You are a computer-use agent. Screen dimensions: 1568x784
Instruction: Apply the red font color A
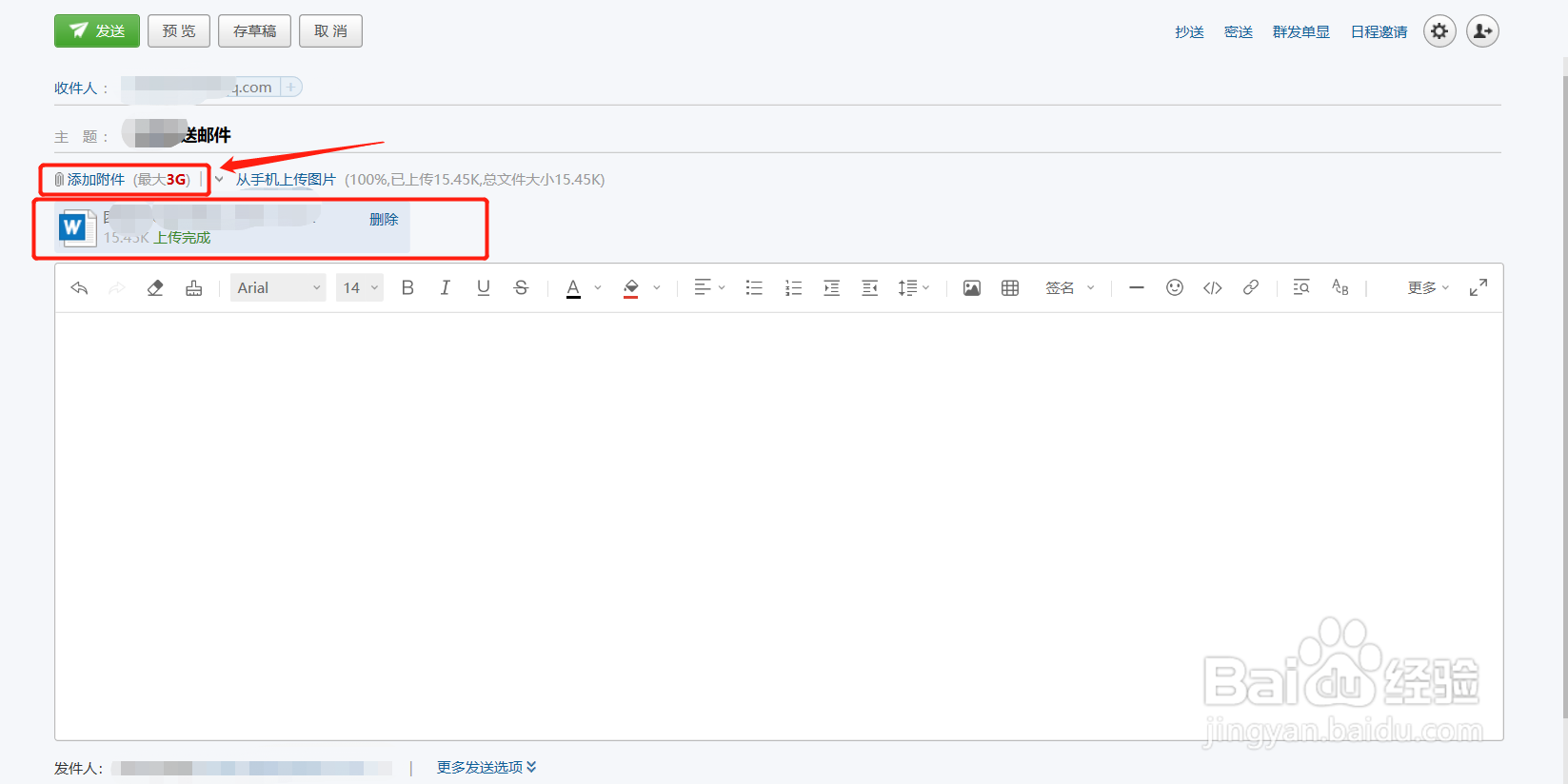coord(573,288)
